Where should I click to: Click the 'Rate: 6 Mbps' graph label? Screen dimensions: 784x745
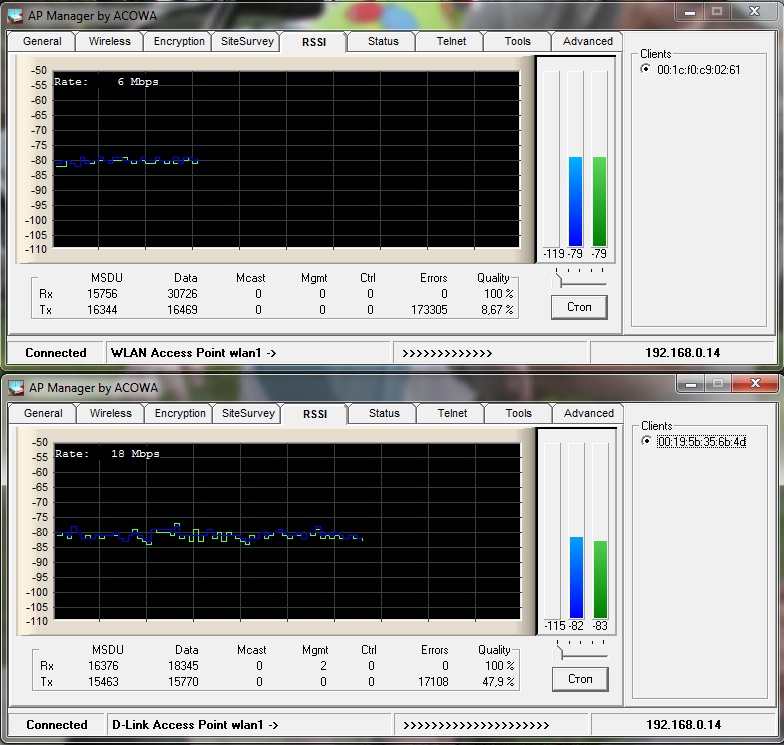tap(106, 82)
